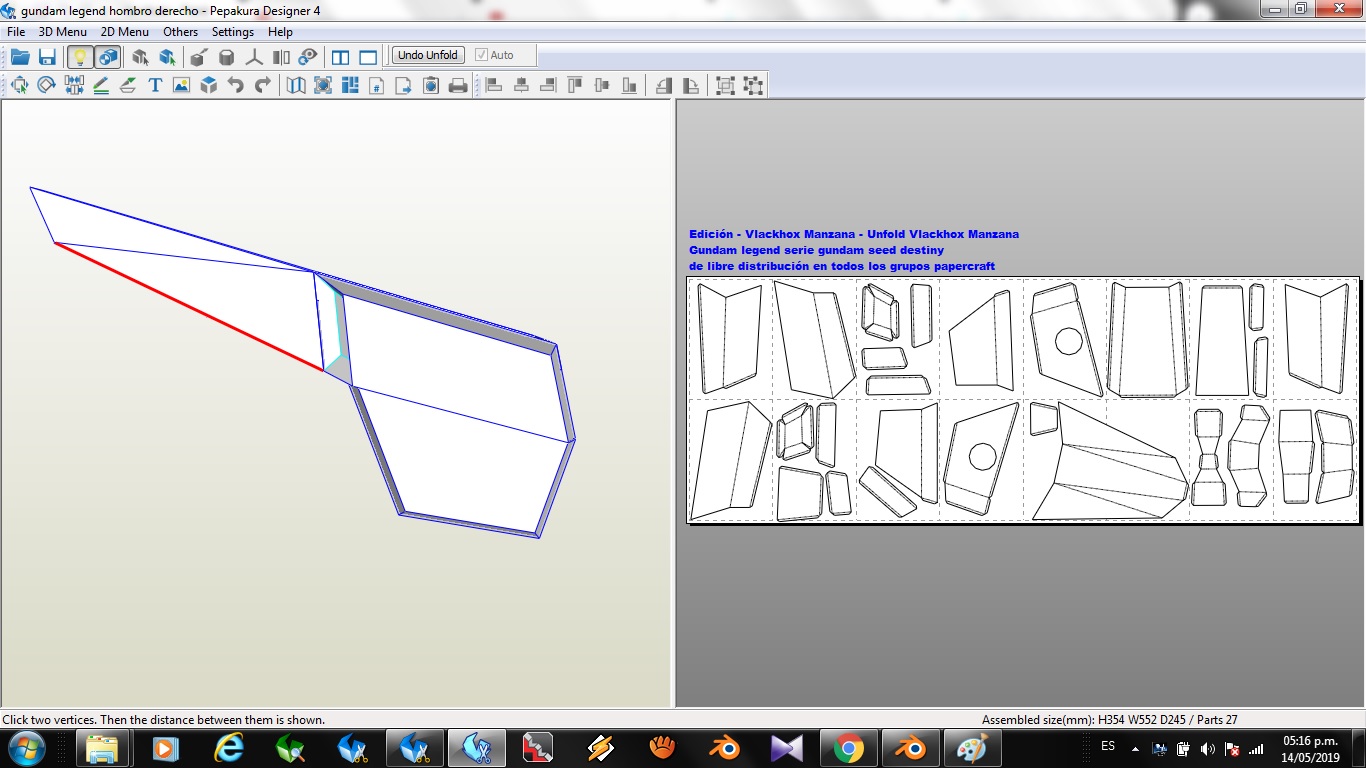This screenshot has height=768, width=1366.
Task: Align parts to the left edge
Action: [494, 86]
